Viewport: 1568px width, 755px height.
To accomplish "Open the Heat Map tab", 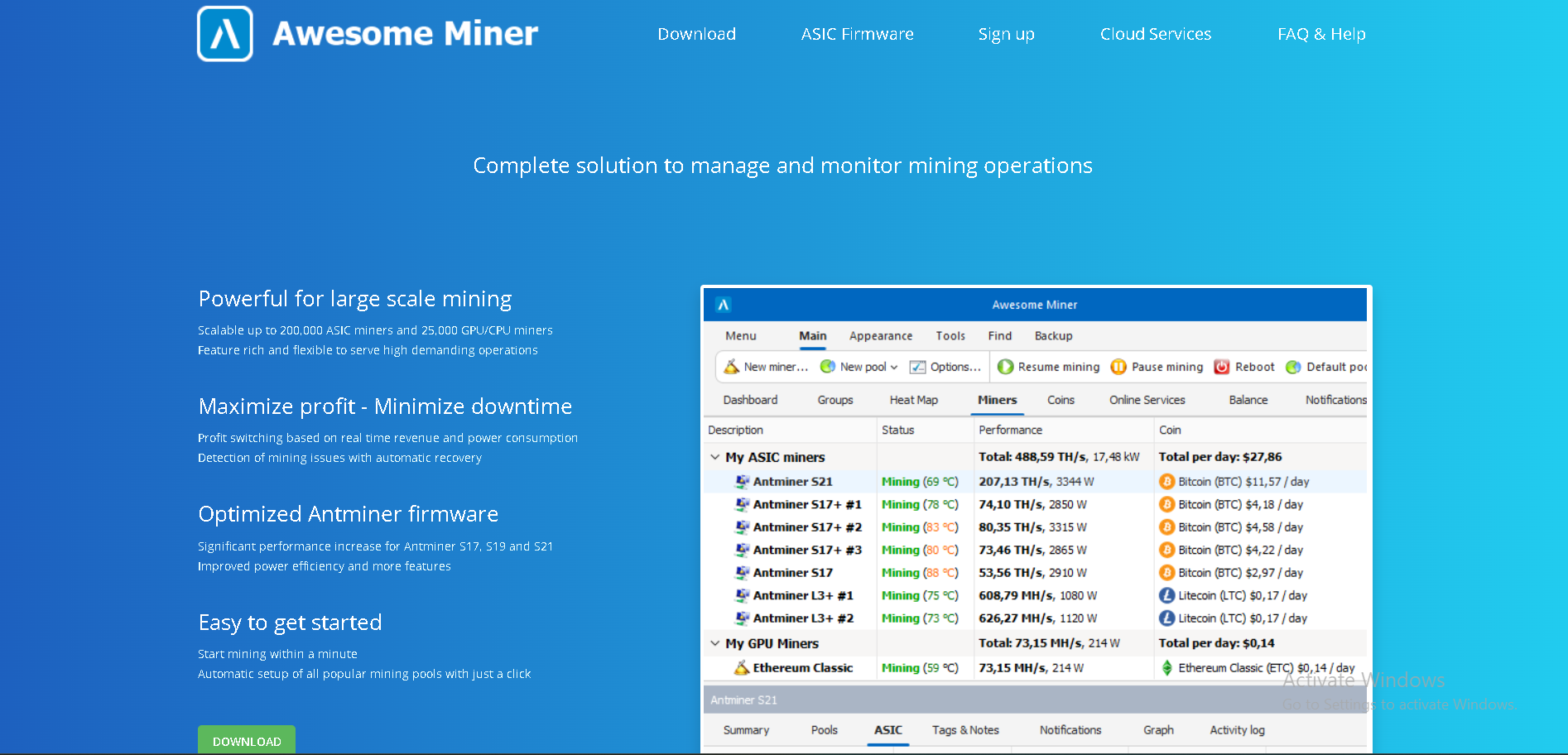I will (x=914, y=400).
